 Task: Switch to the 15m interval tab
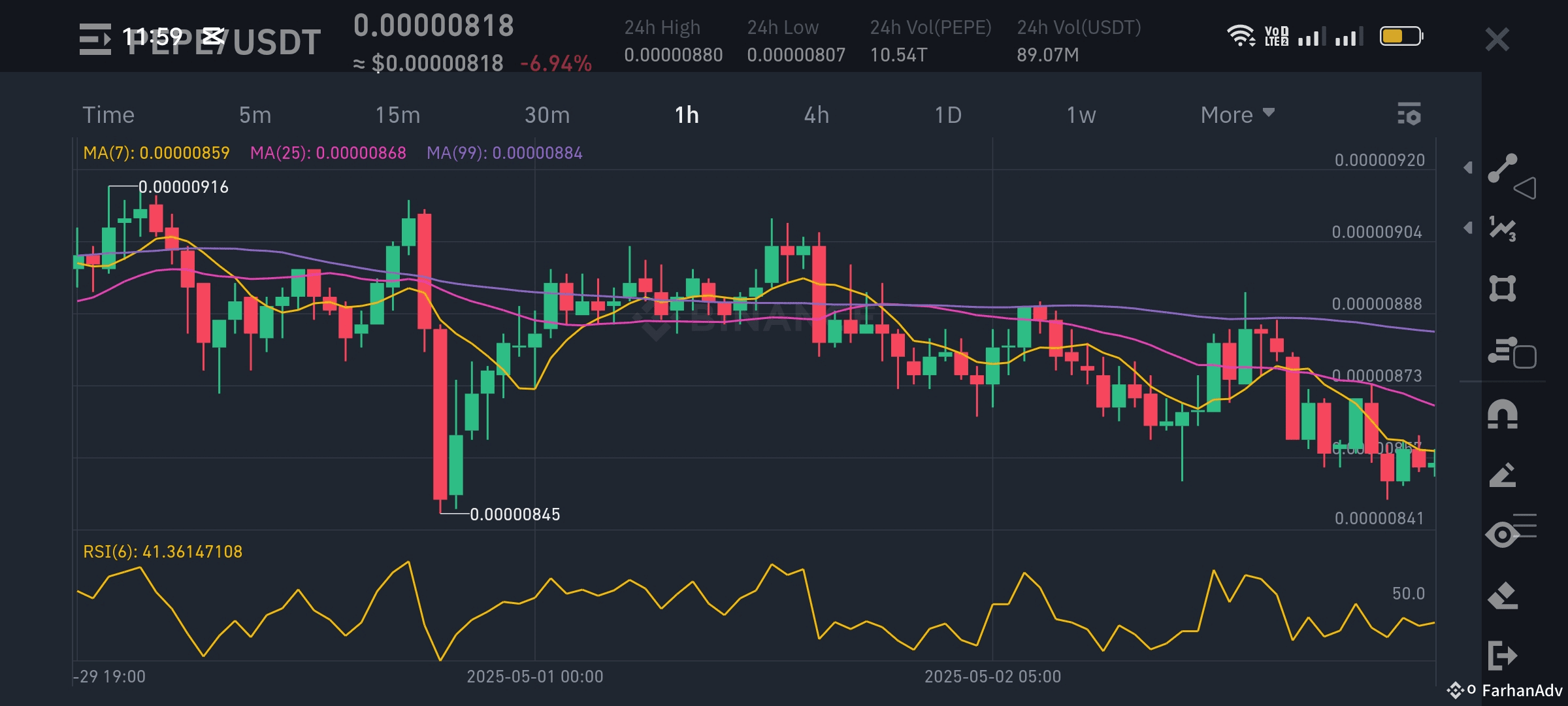(397, 115)
